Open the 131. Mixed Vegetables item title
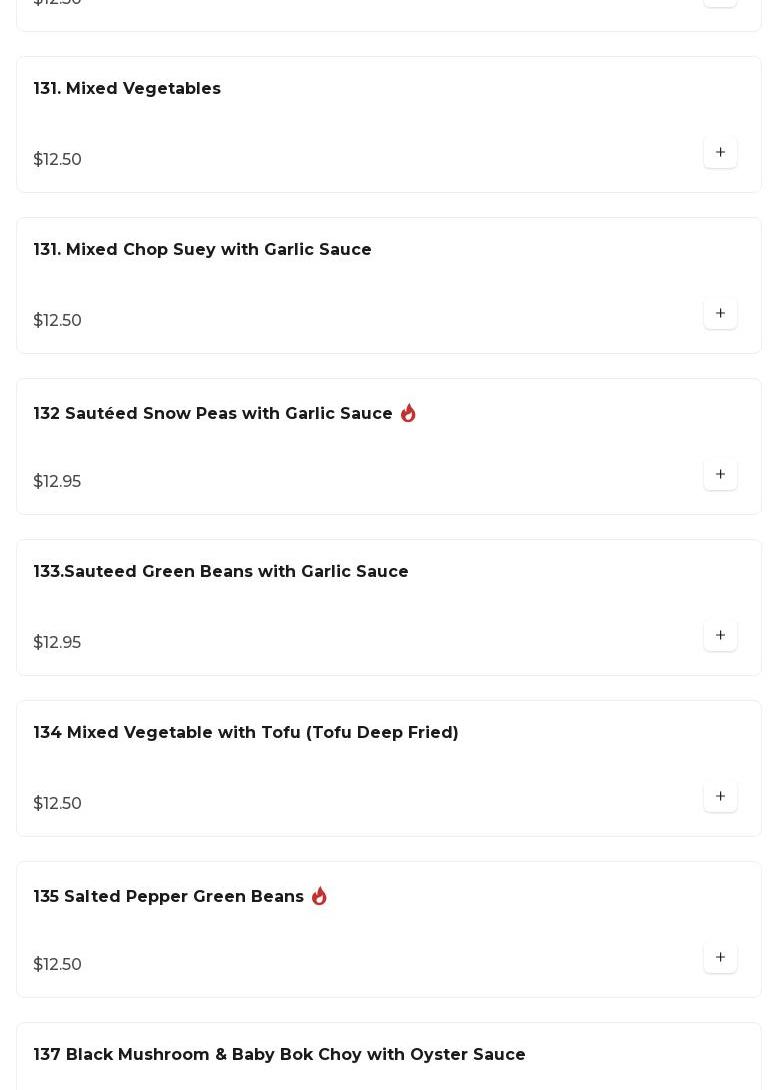Image resolution: width=778 pixels, height=1090 pixels. (x=127, y=89)
